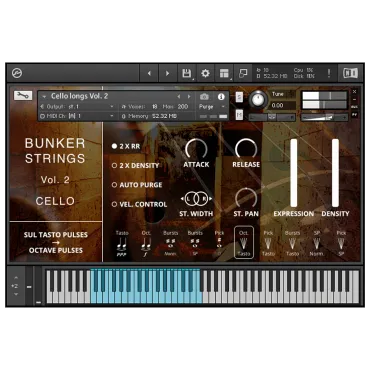Viewport: 370px width, 370px height.
Task: Expand the instrument name dropdown arrow
Action: (x=44, y=96)
